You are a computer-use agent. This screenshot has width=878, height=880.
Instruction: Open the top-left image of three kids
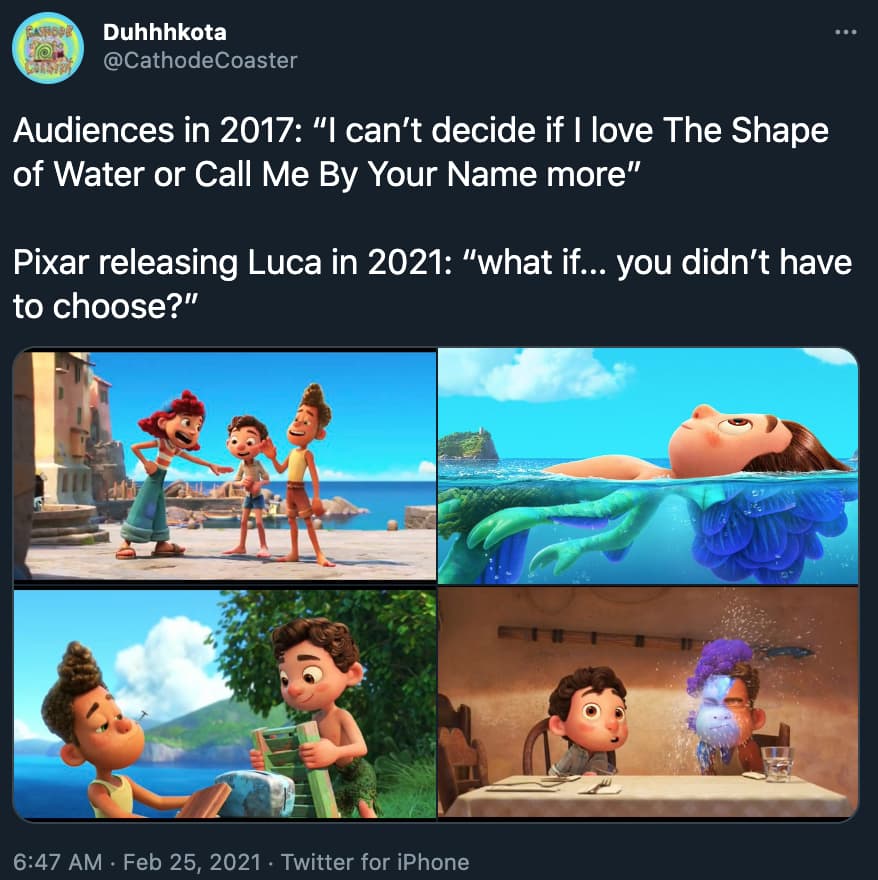[x=225, y=465]
